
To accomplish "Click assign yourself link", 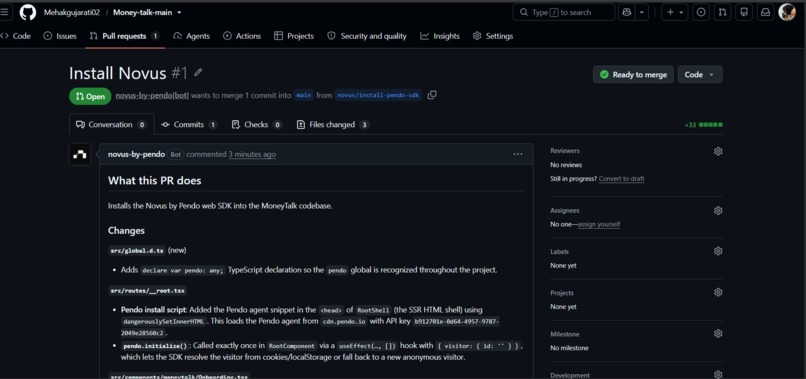I will 599,225.
